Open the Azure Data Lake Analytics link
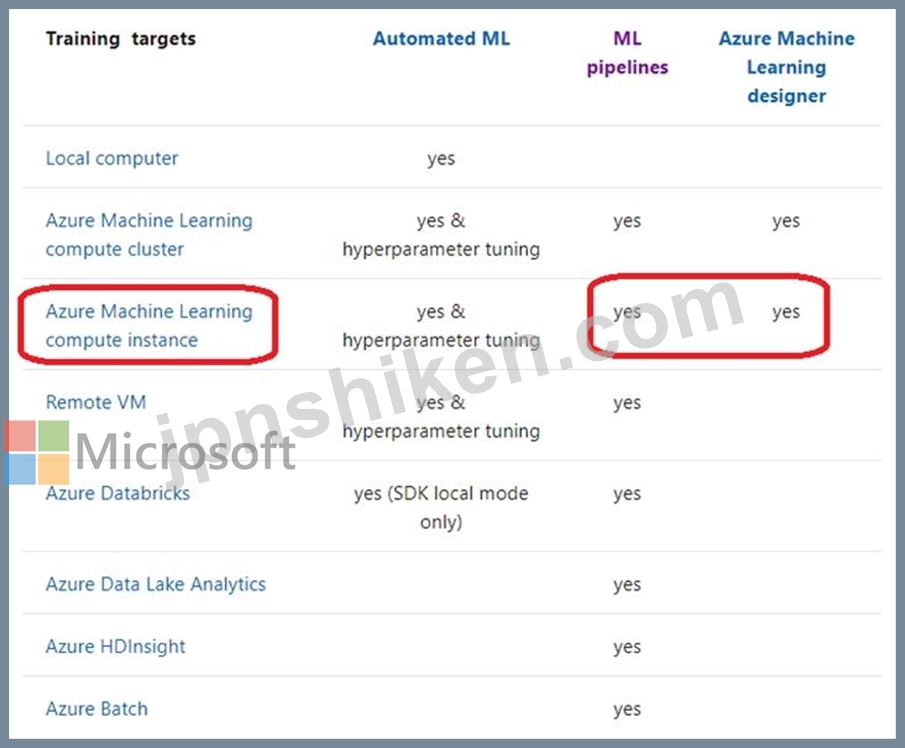 point(155,584)
